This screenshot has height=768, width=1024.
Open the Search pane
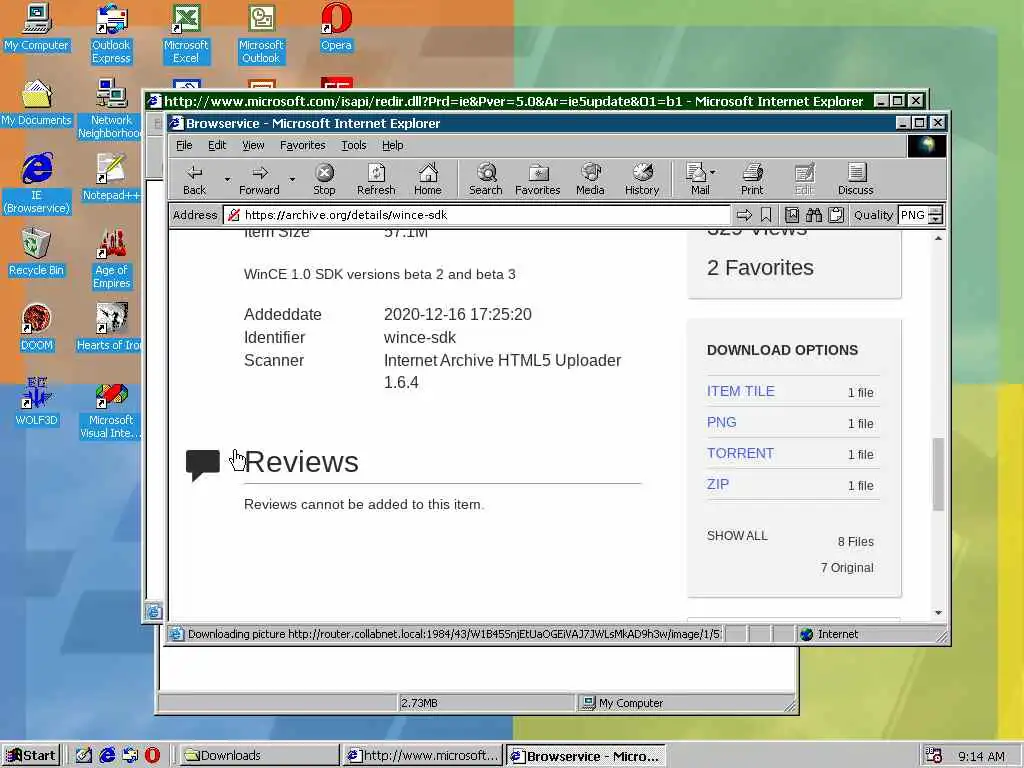[485, 179]
